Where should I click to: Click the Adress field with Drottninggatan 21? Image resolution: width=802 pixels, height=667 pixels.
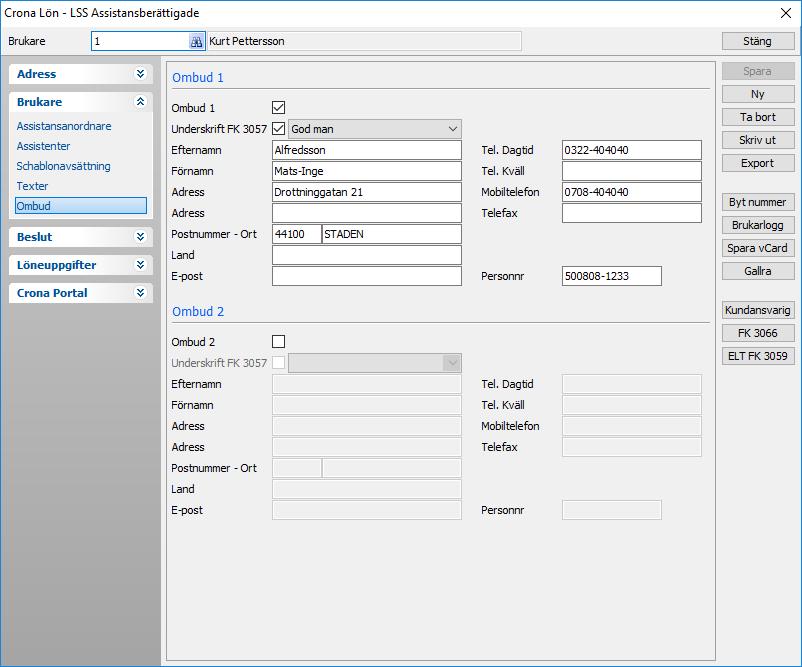click(x=367, y=192)
